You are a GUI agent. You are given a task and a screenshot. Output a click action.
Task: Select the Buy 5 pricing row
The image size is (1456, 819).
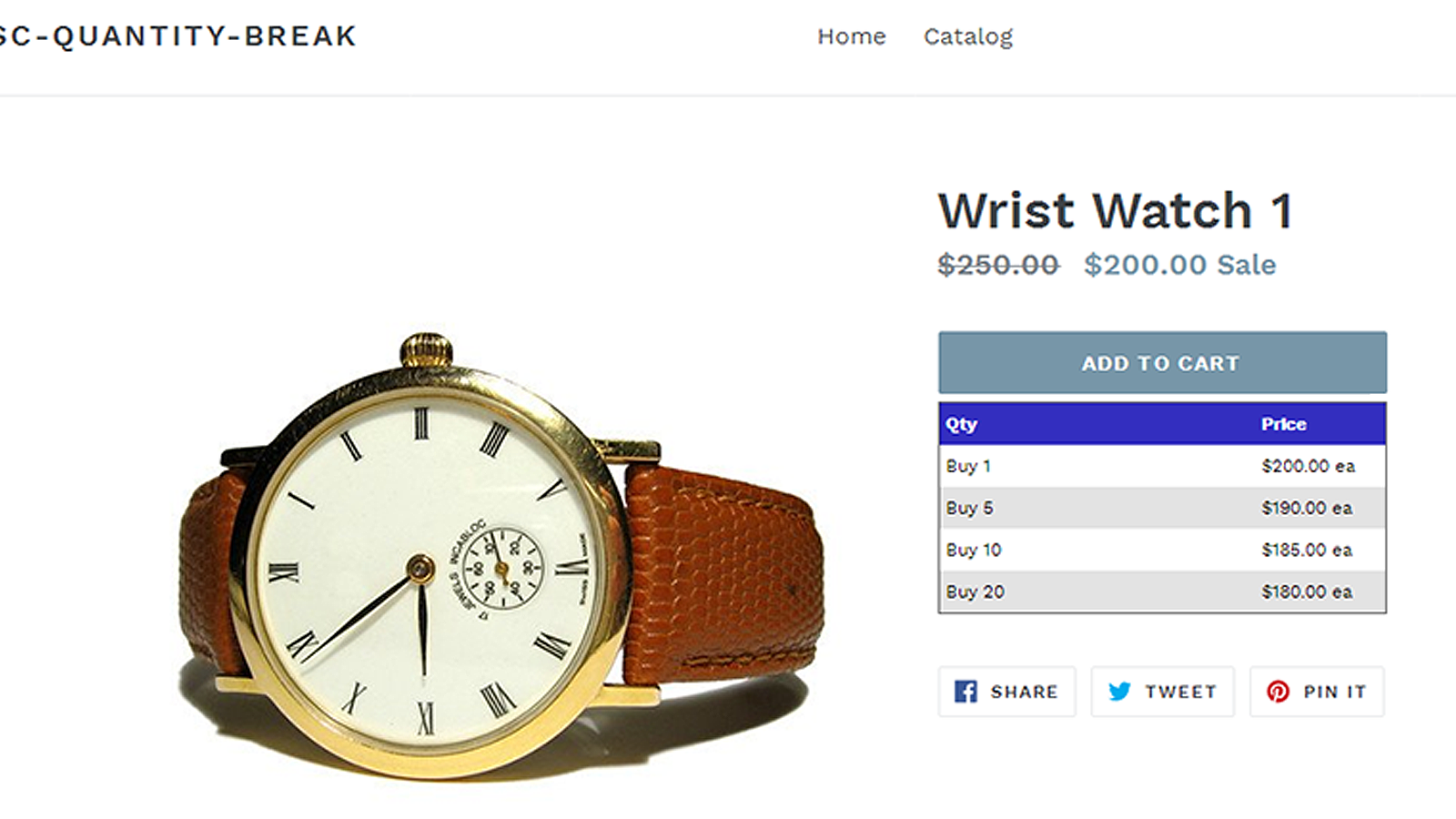(x=1161, y=508)
